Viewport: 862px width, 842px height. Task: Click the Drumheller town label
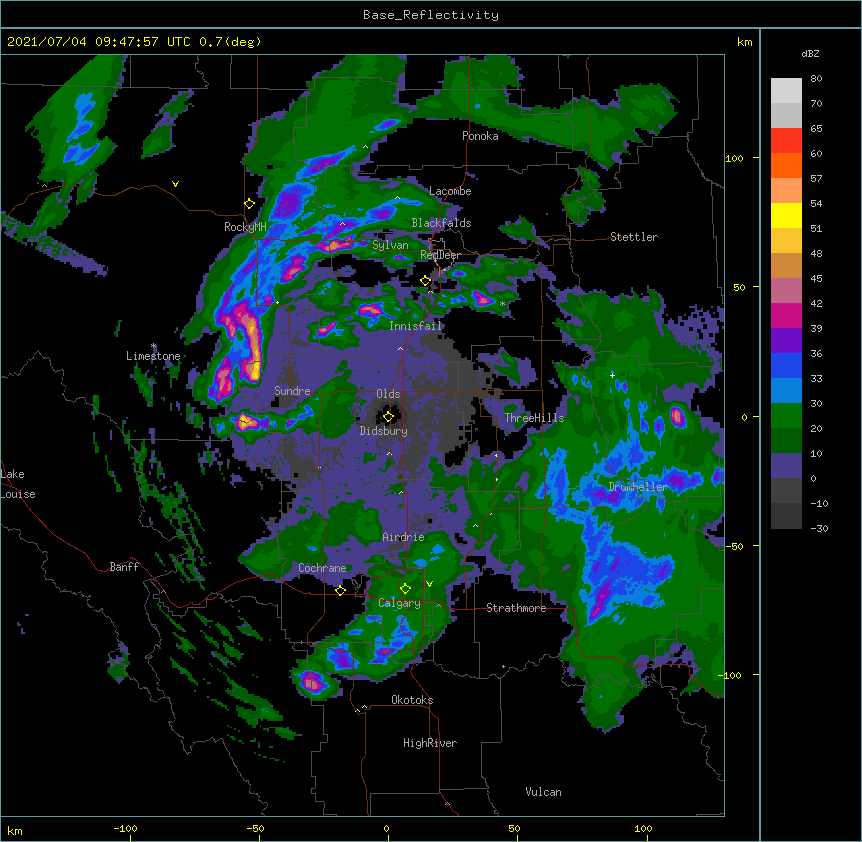[x=638, y=487]
